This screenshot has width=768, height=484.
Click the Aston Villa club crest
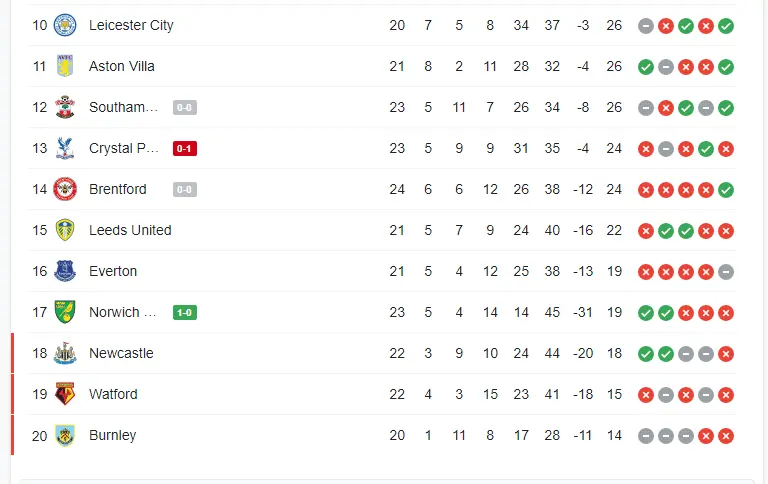(x=65, y=66)
